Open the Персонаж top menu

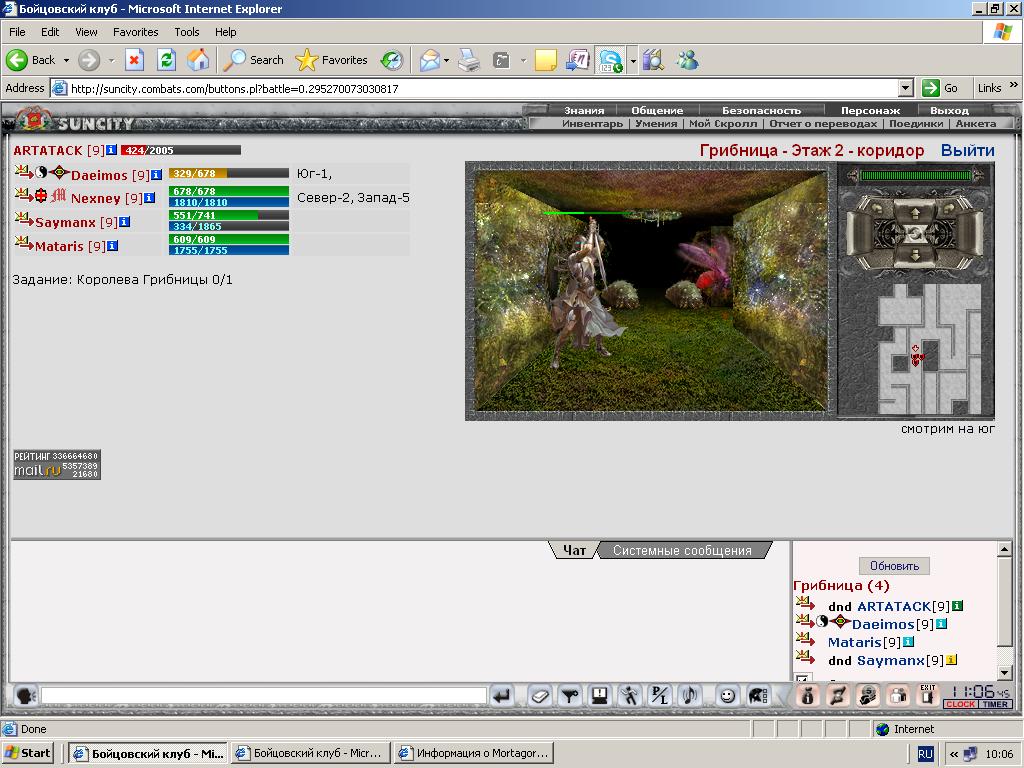[x=870, y=110]
